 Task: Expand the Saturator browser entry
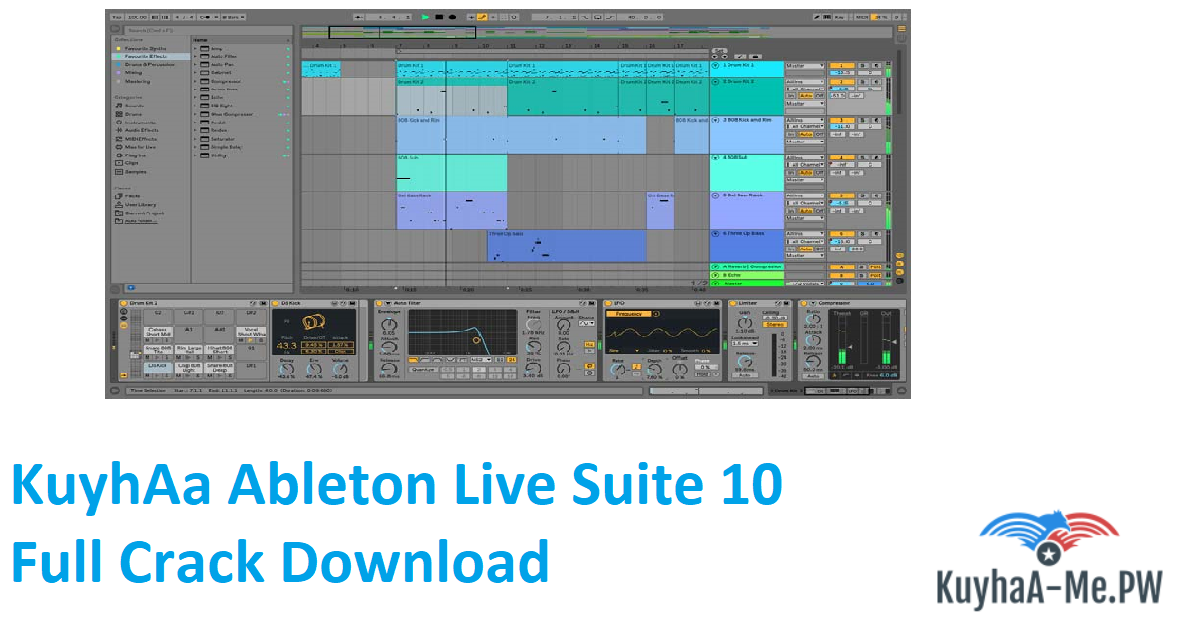[x=196, y=138]
